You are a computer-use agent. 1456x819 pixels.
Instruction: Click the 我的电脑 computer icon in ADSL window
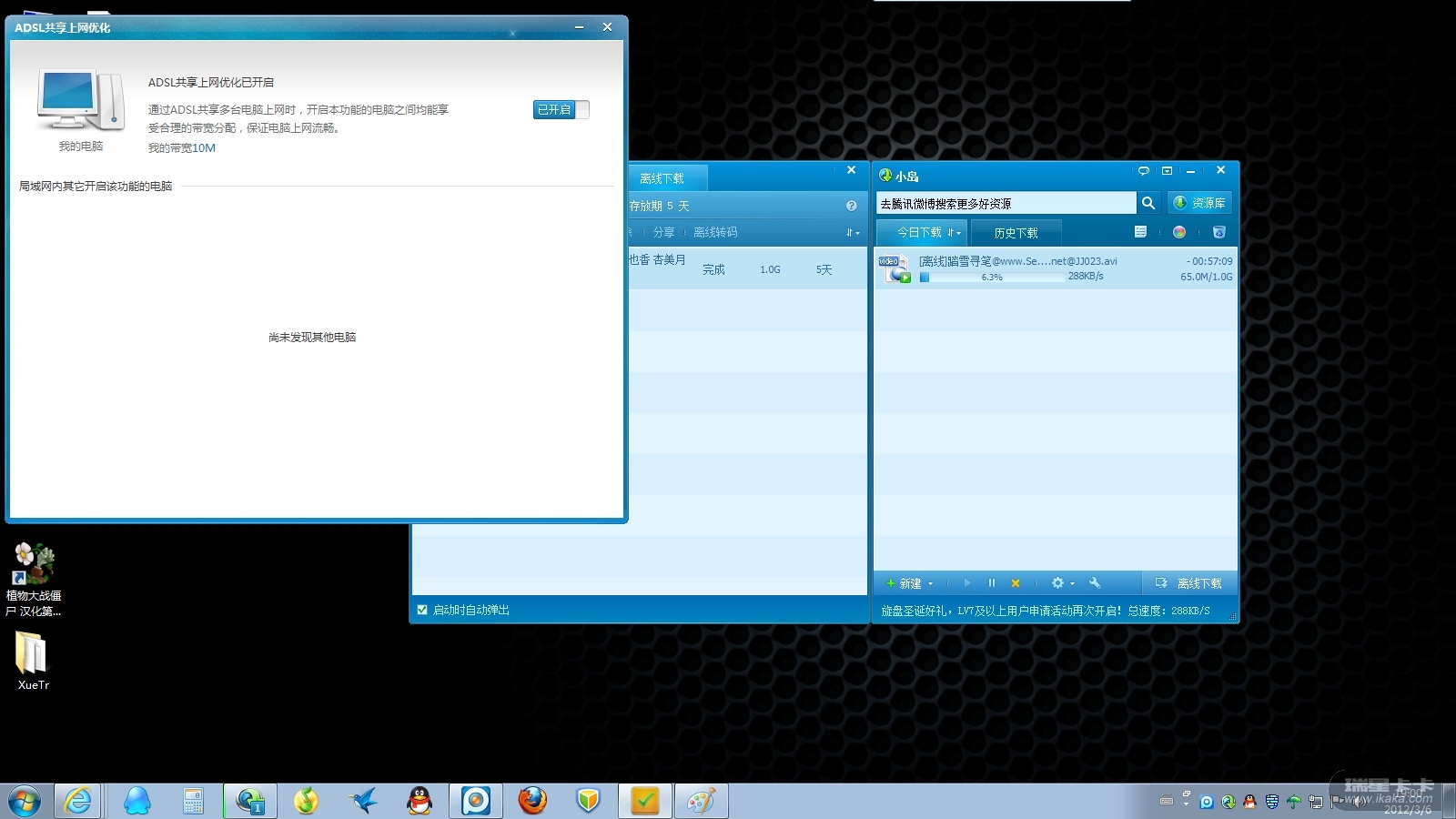click(81, 101)
